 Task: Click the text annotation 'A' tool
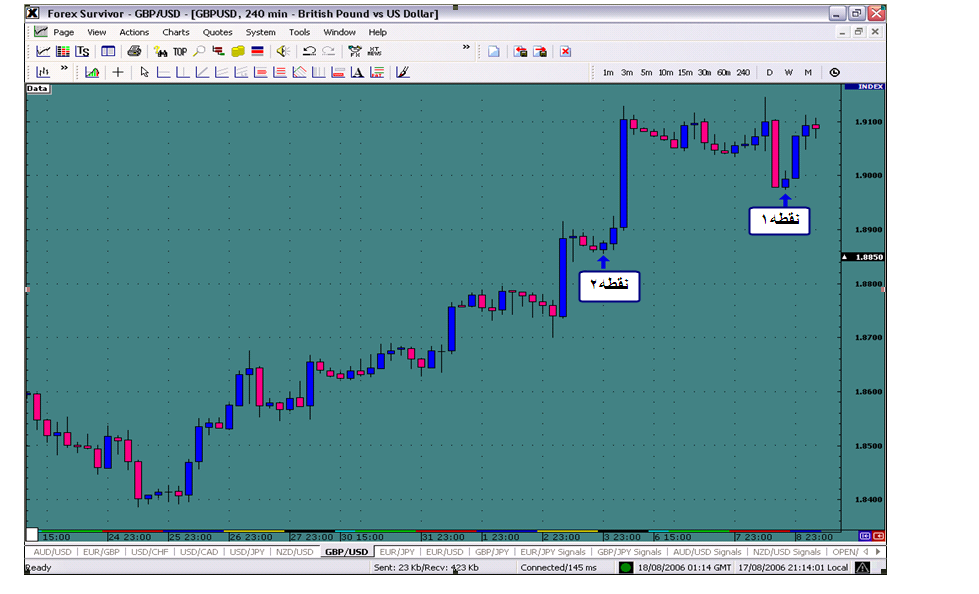357,72
